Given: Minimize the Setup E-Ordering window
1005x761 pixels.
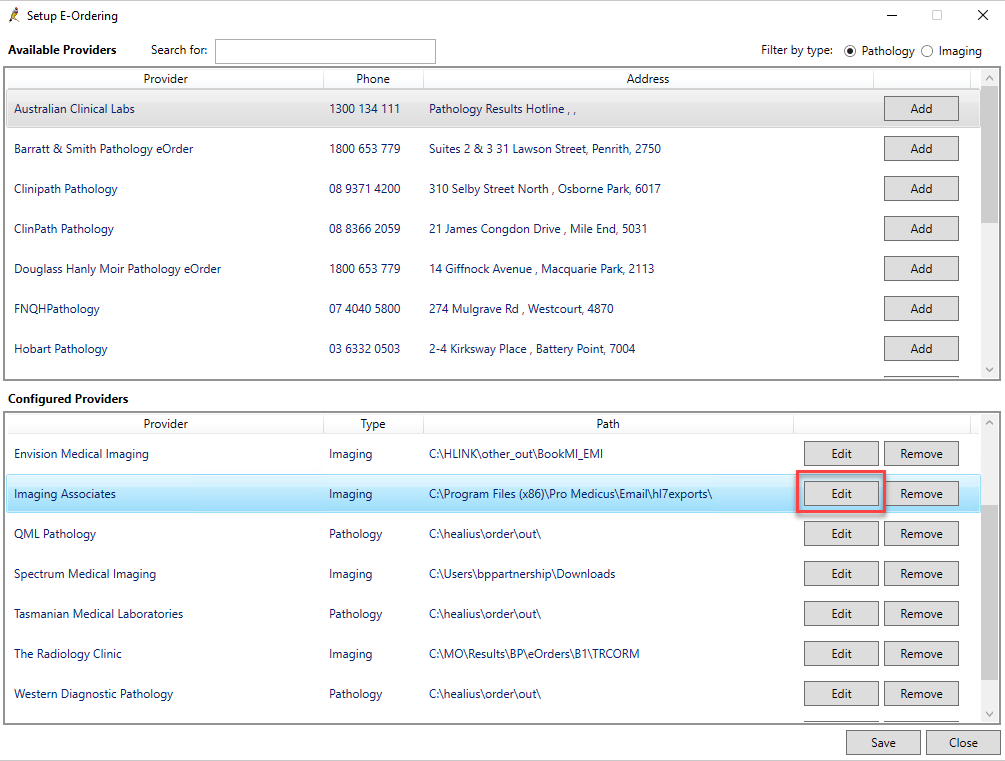Looking at the screenshot, I should (x=892, y=15).
